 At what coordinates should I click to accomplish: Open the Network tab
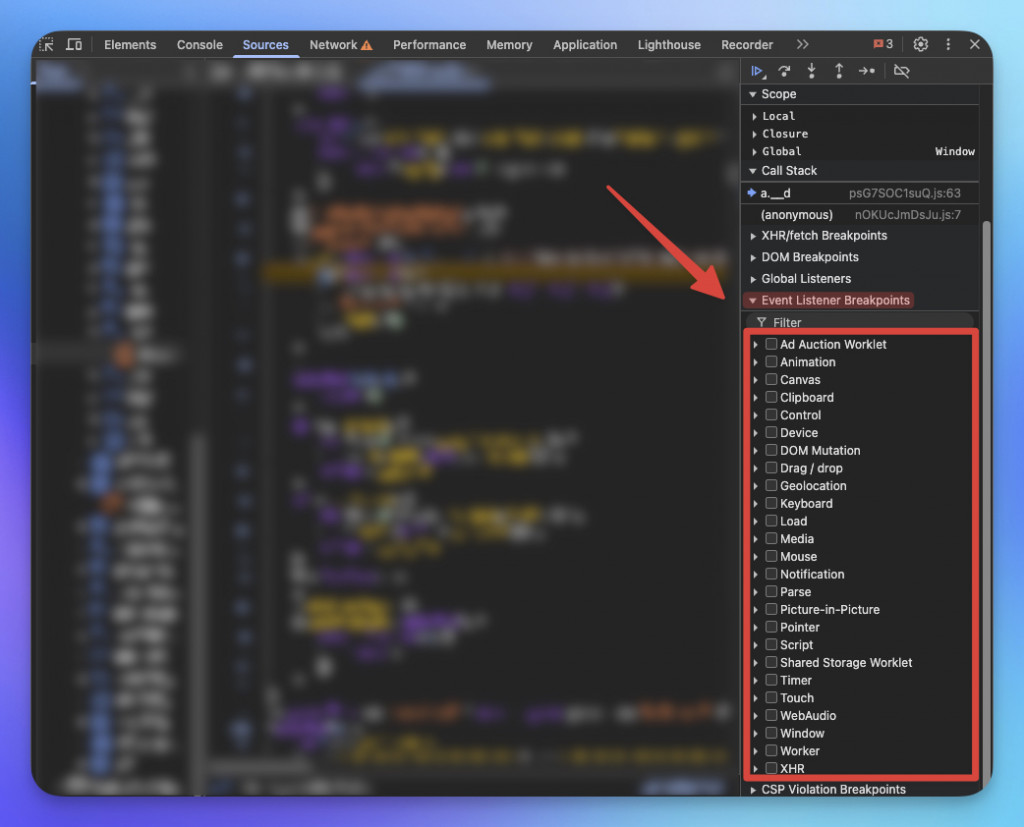340,44
